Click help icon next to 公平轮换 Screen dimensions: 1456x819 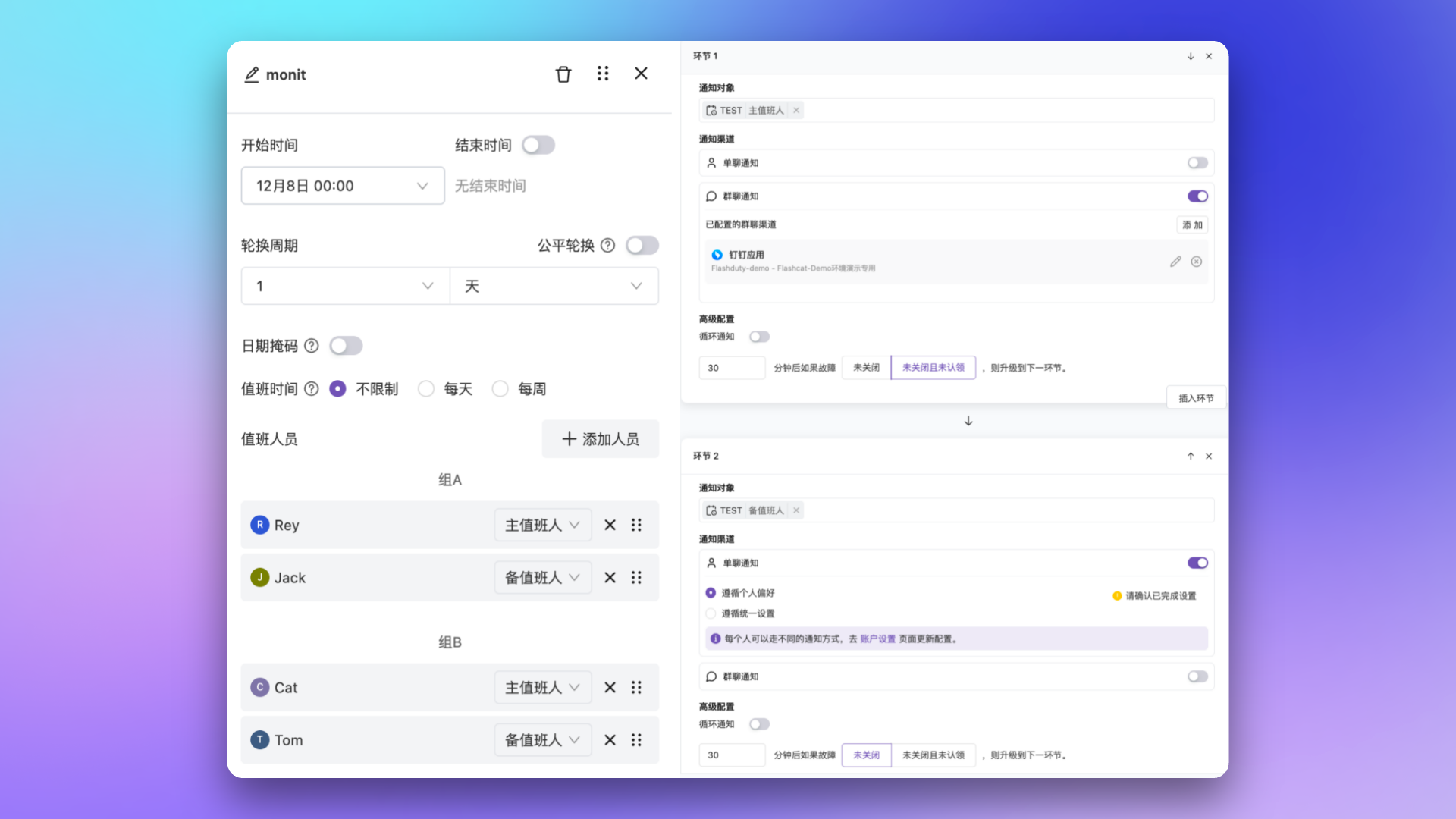[x=607, y=245]
